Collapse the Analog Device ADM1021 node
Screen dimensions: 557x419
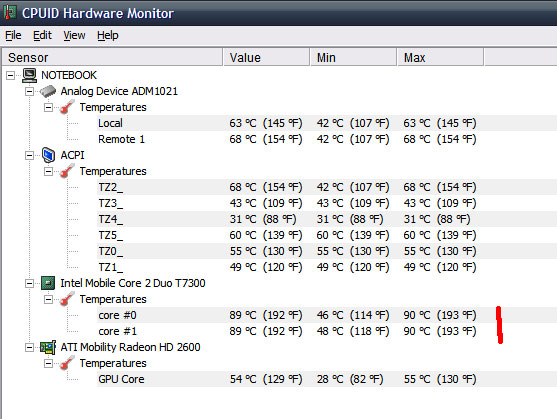pos(29,91)
